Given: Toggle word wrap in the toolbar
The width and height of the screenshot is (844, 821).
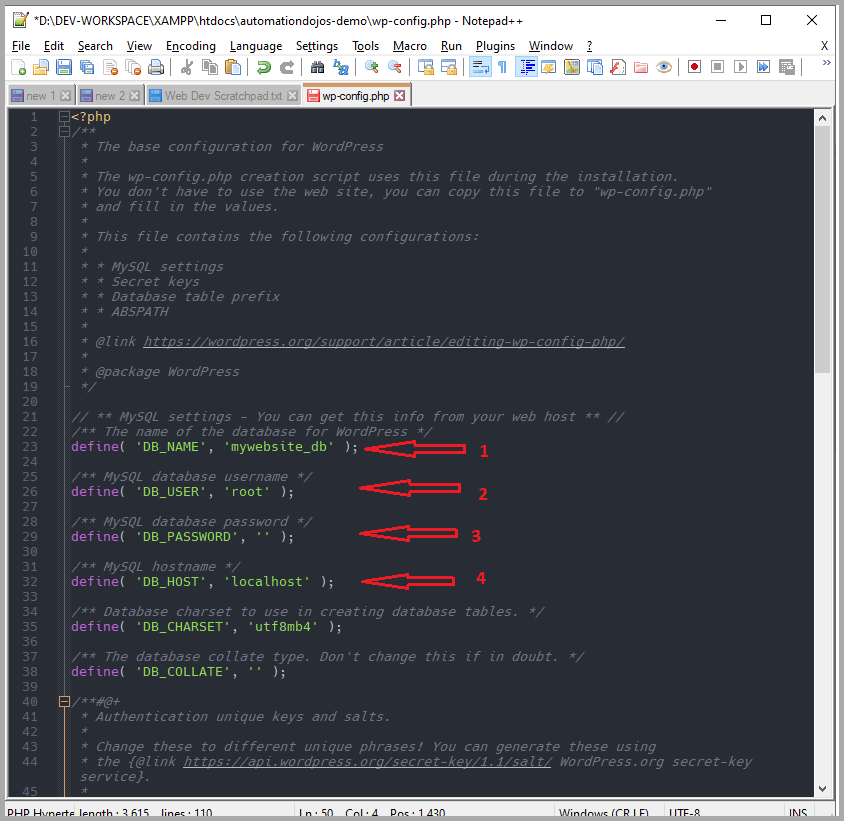Looking at the screenshot, I should click(479, 67).
